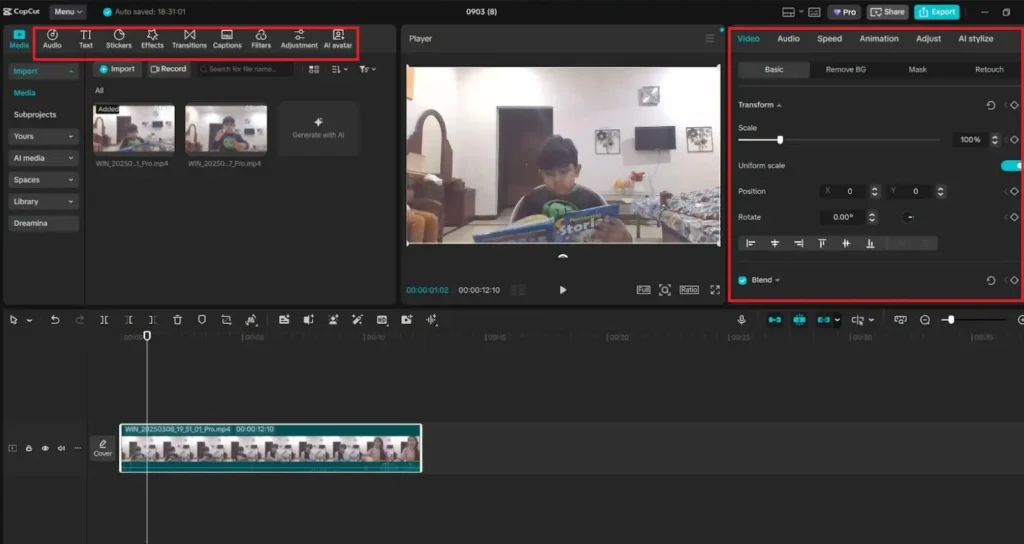Click the align bottom icon
Image resolution: width=1024 pixels, height=544 pixels.
[x=870, y=244]
